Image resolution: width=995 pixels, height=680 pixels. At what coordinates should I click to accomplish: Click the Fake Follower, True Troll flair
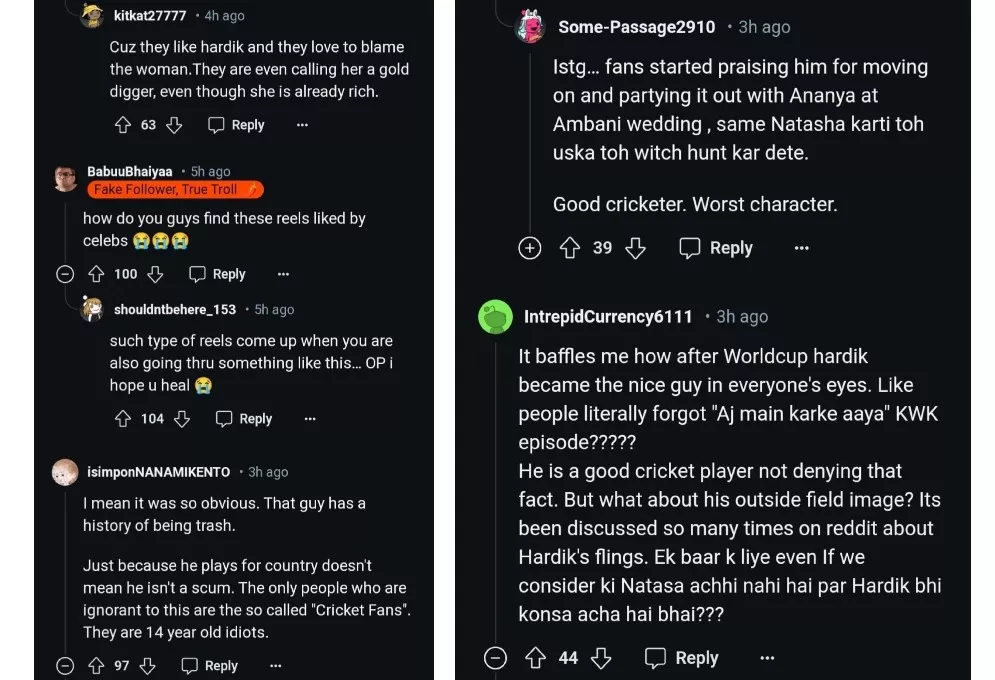click(175, 189)
